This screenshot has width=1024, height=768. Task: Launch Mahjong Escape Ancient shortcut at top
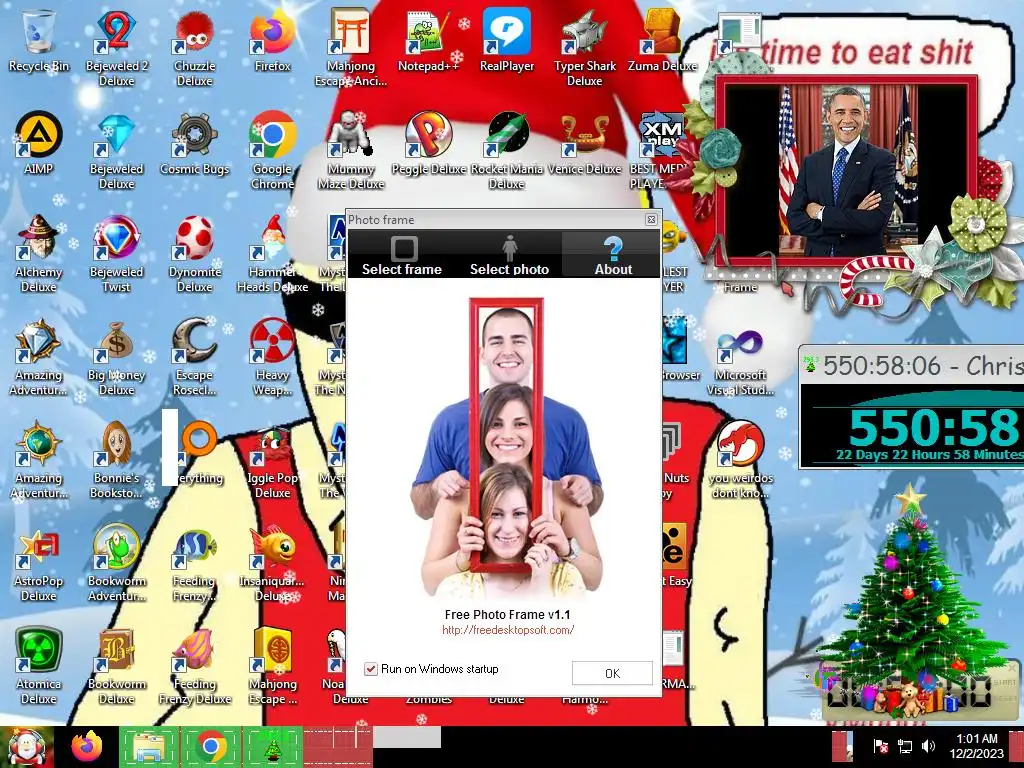coord(351,47)
